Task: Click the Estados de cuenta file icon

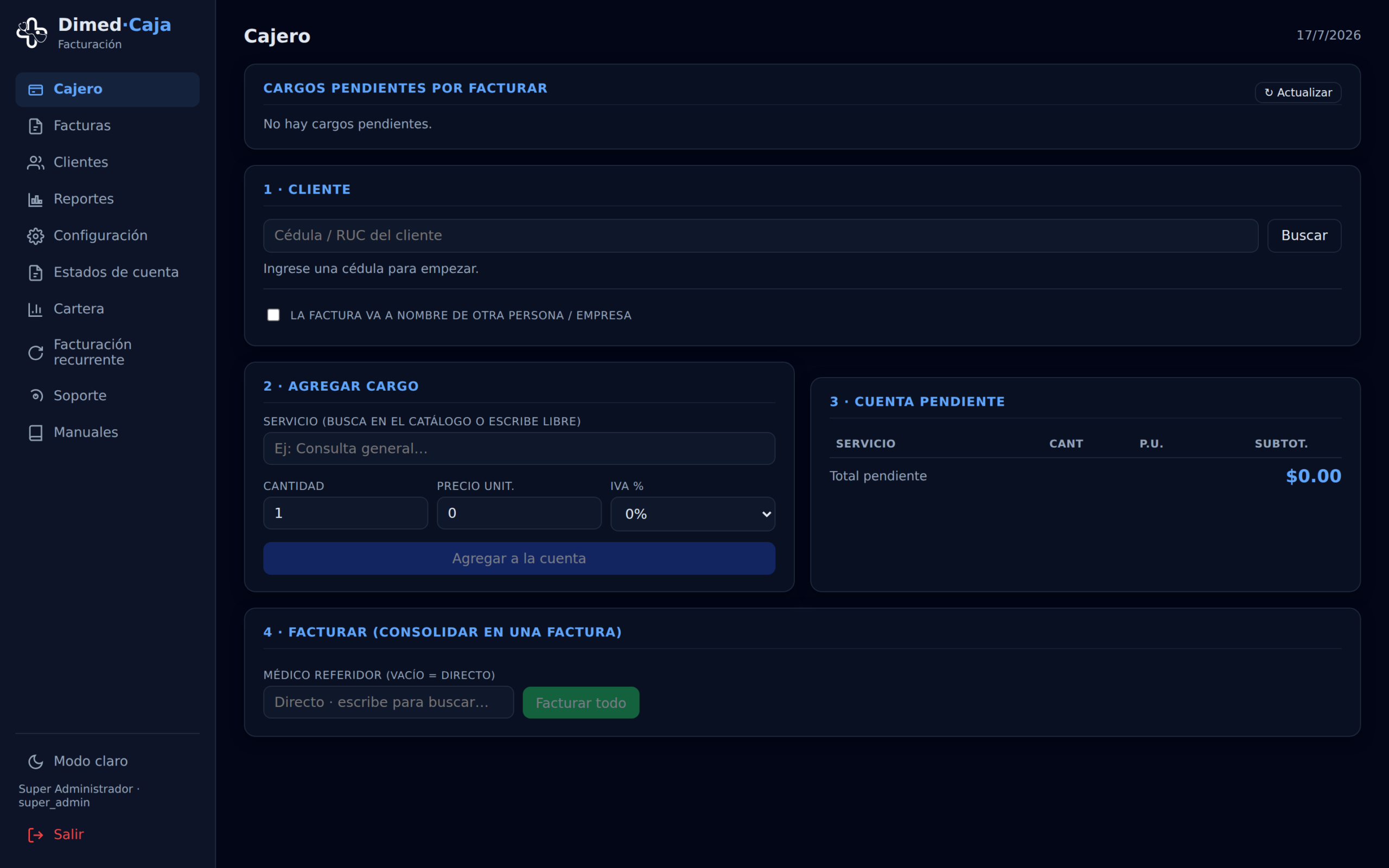Action: point(36,273)
